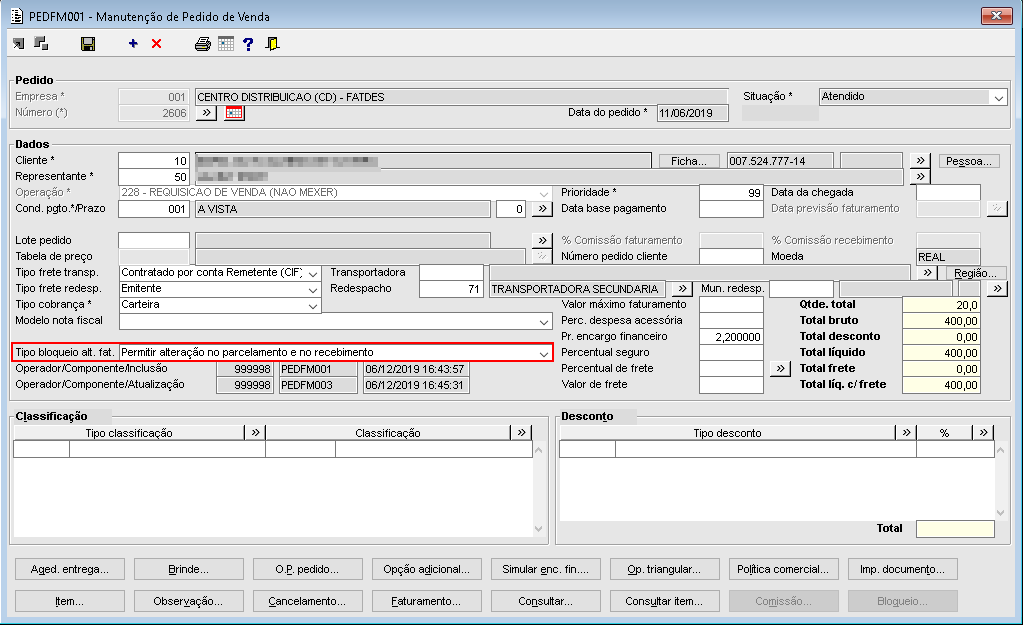
Task: Click the Cancelamento... button
Action: point(307,601)
